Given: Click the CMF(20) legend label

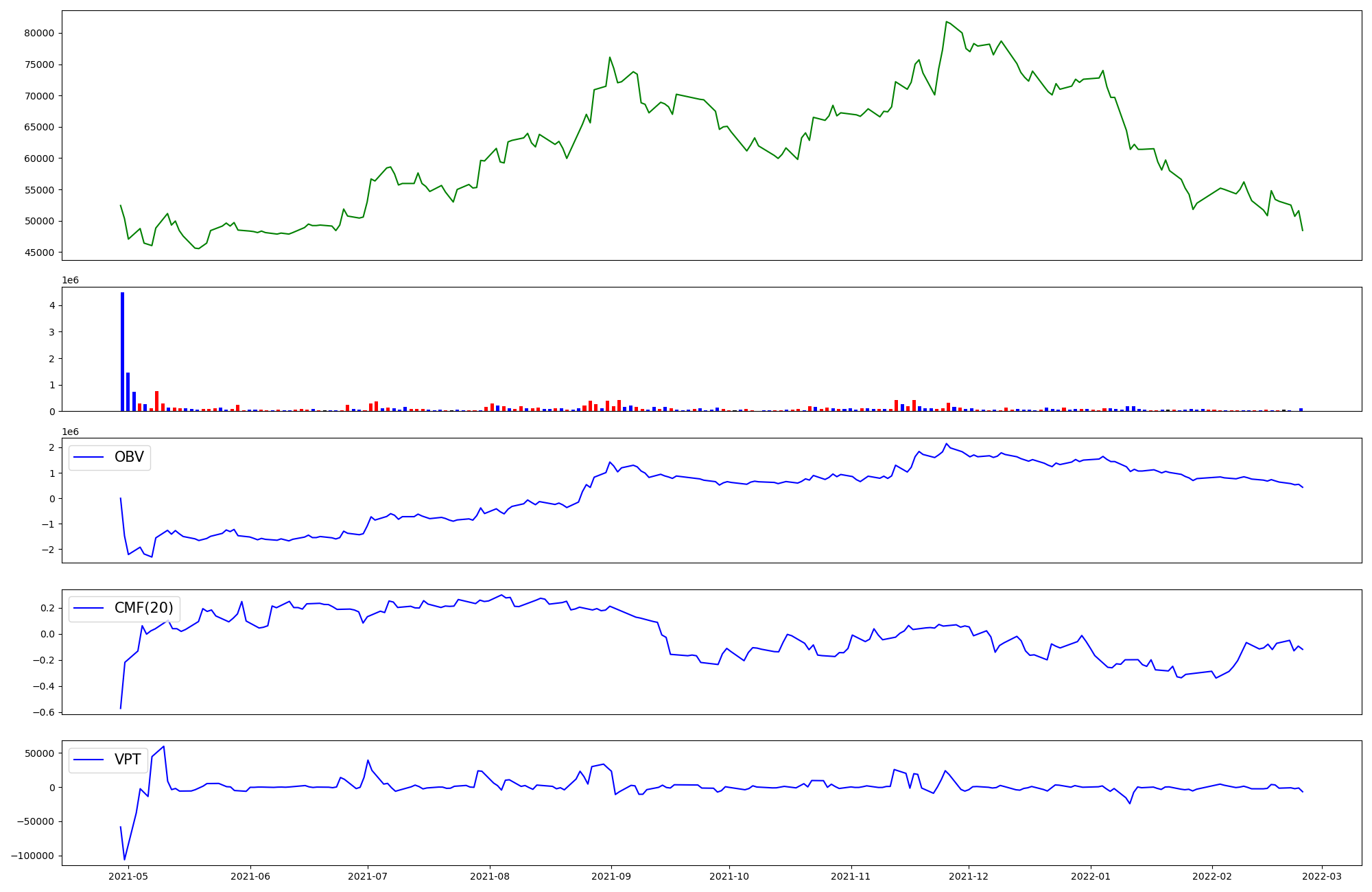Looking at the screenshot, I should pos(143,608).
